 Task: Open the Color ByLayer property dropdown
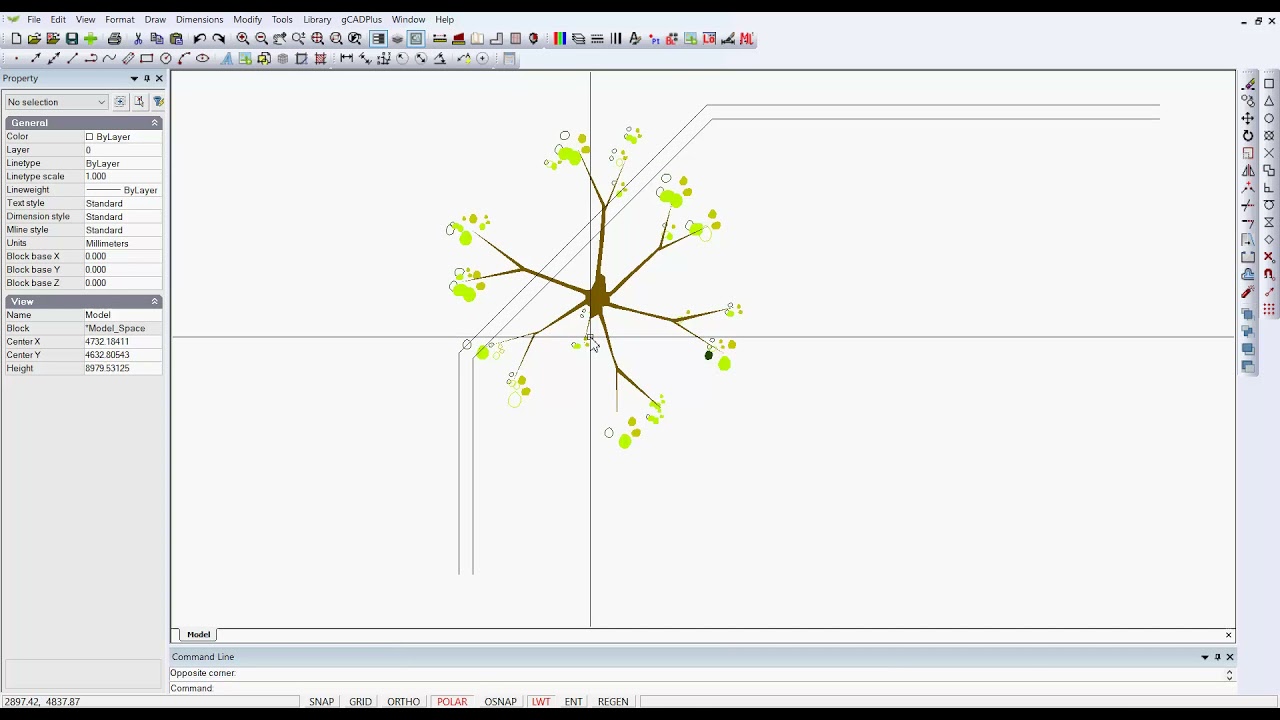click(x=123, y=137)
